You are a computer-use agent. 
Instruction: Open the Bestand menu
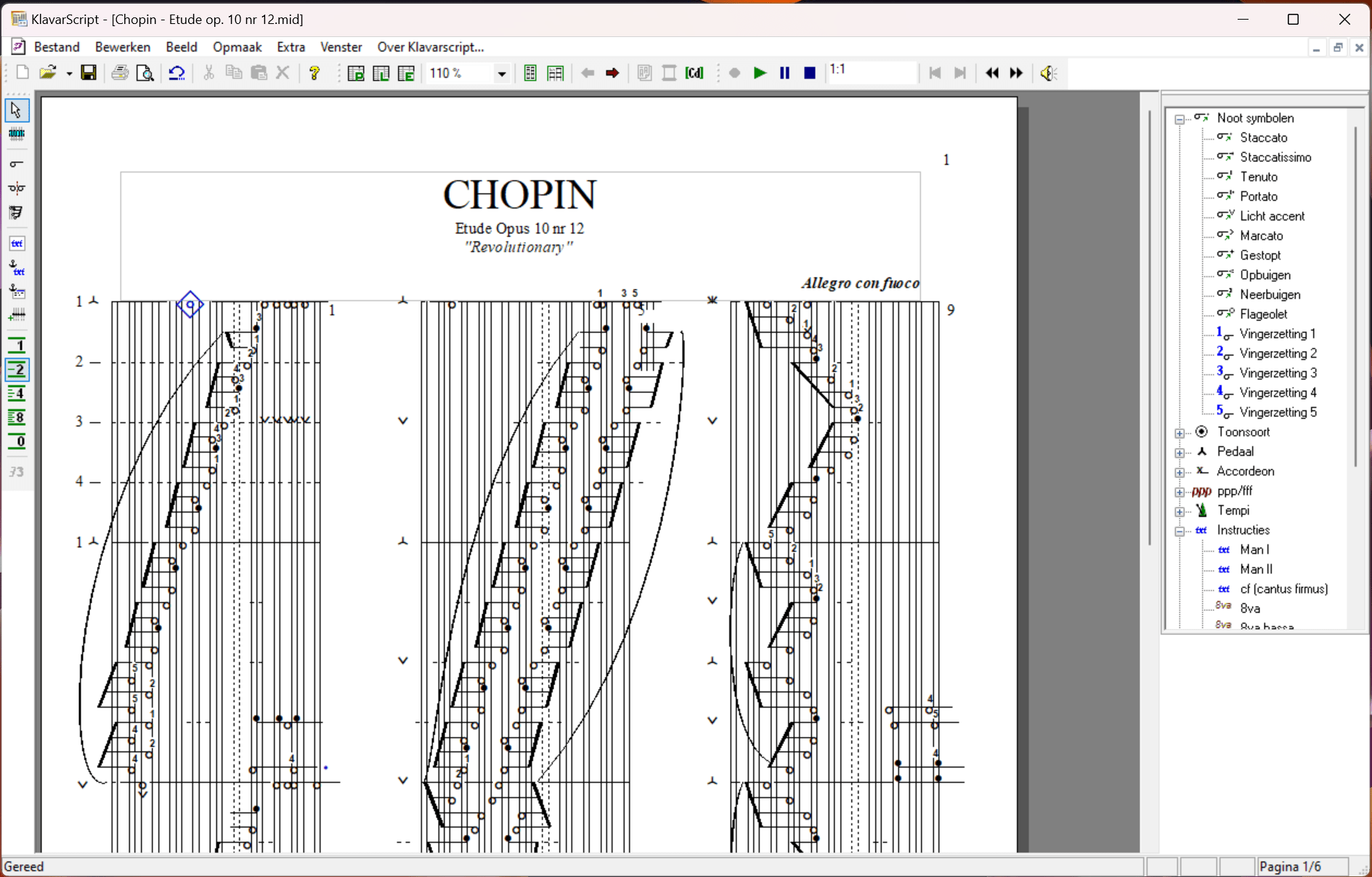[57, 47]
